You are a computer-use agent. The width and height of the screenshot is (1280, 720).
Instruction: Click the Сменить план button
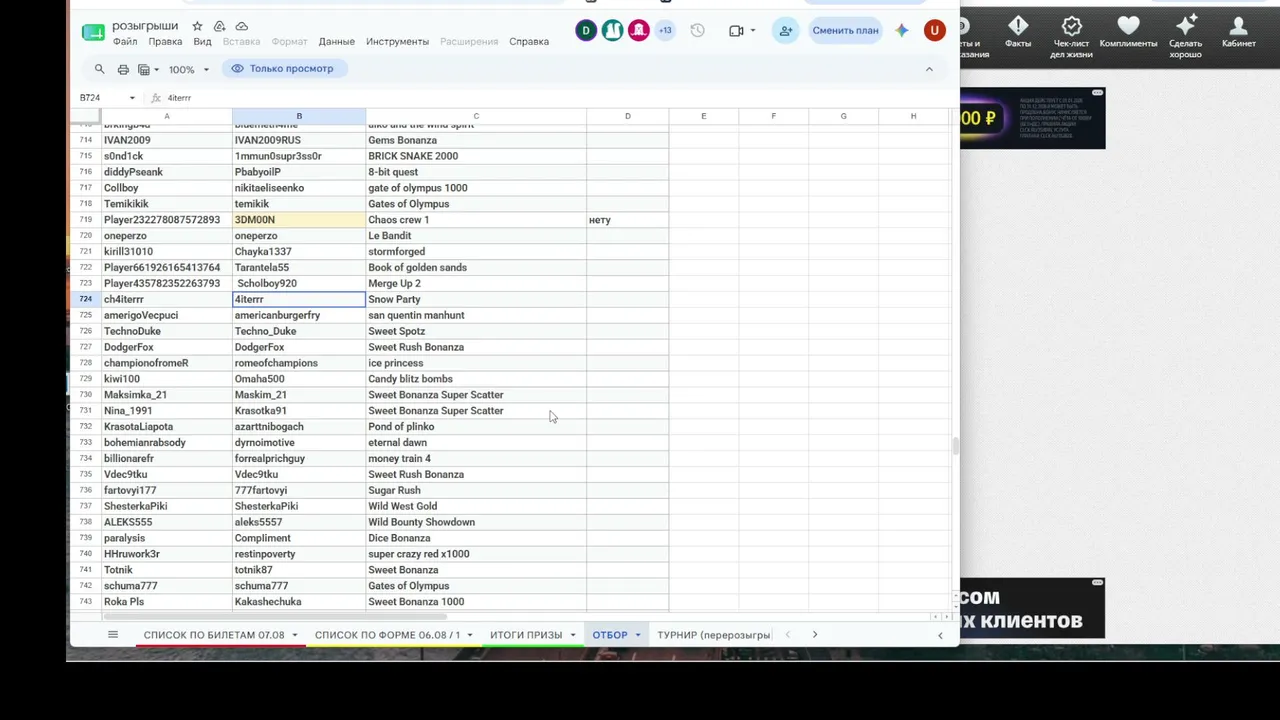845,30
